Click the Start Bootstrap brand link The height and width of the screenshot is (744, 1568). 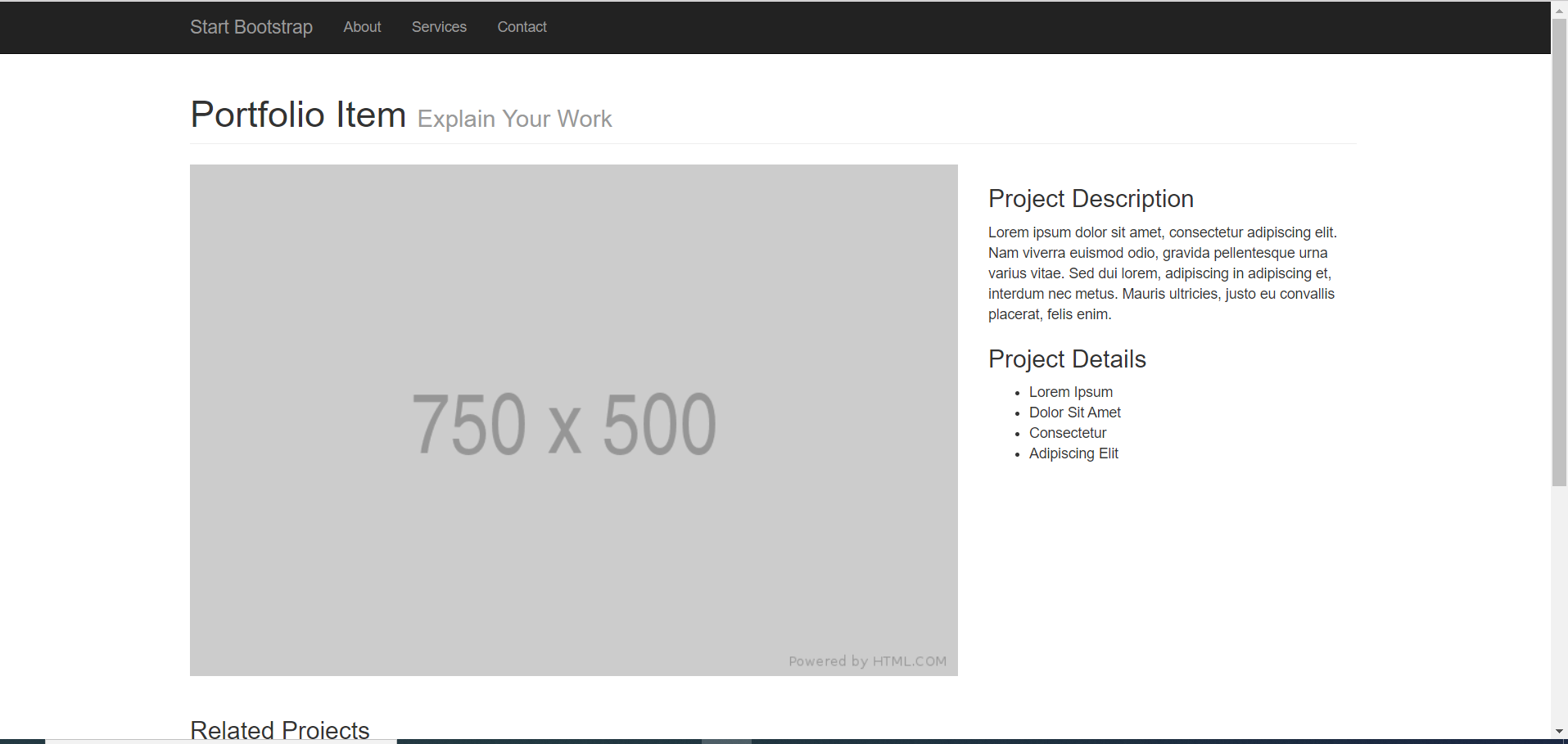coord(251,27)
